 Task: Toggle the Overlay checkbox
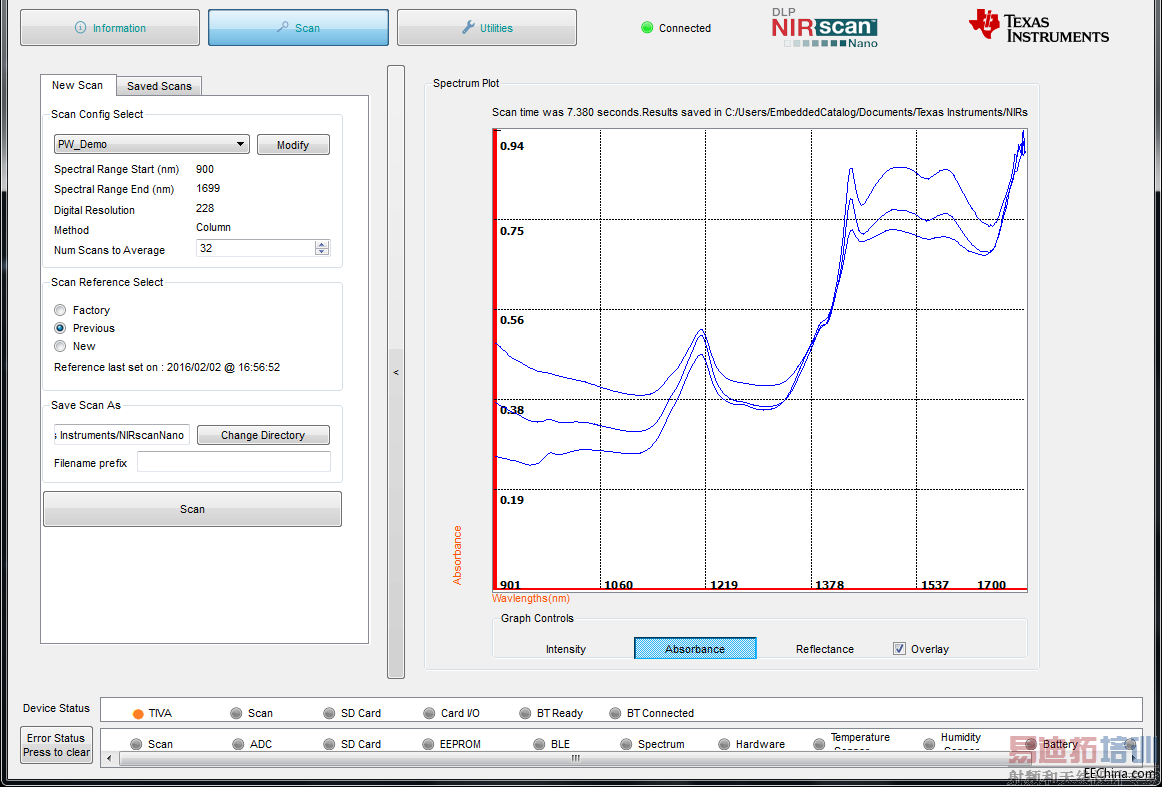coord(899,648)
